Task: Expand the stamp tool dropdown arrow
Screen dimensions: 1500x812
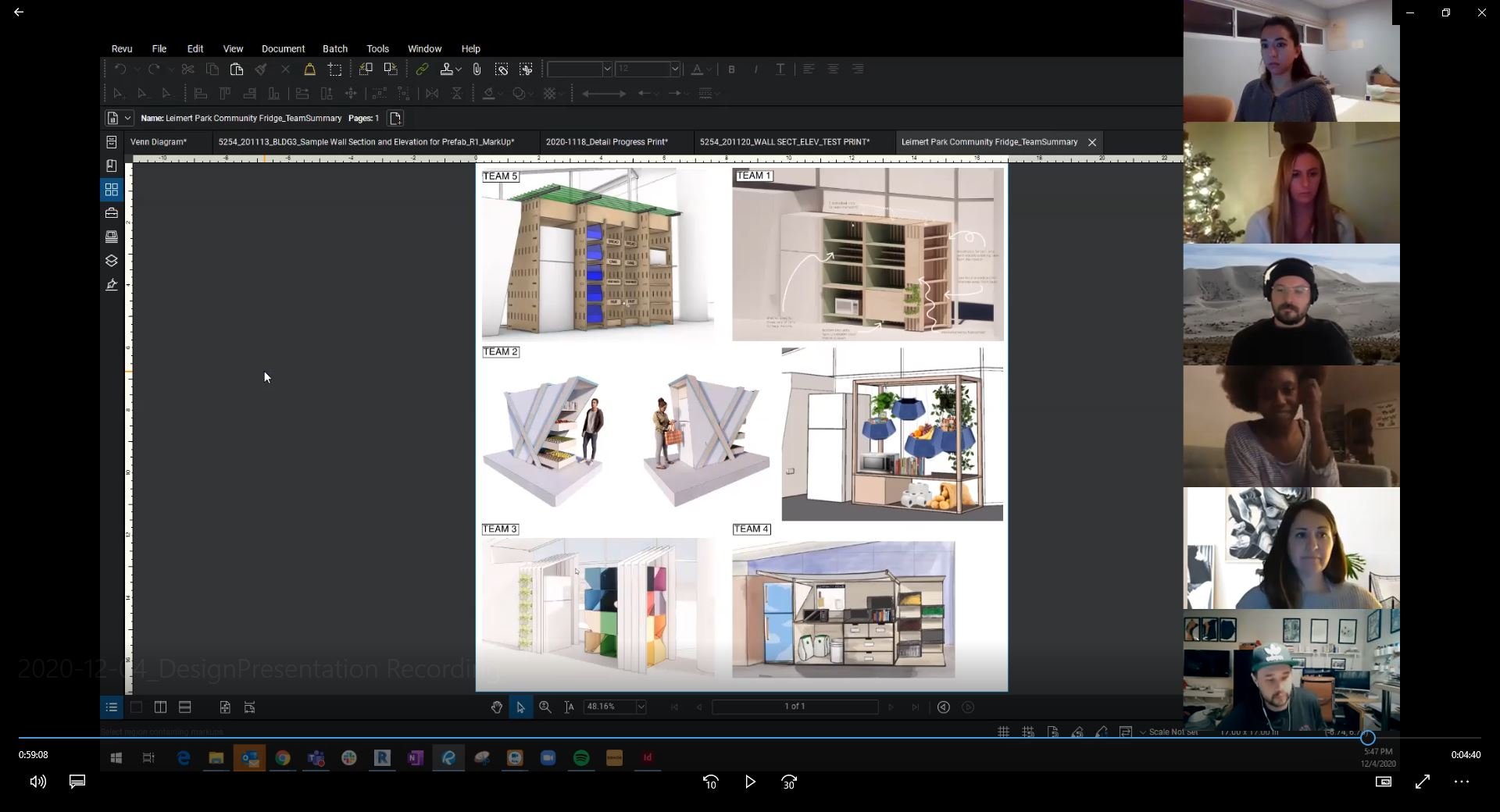Action: pos(459,69)
